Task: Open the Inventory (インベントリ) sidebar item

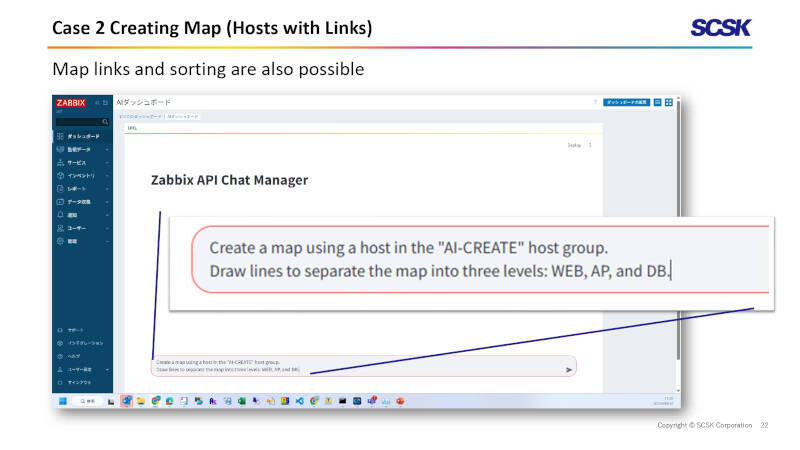Action: pos(80,175)
